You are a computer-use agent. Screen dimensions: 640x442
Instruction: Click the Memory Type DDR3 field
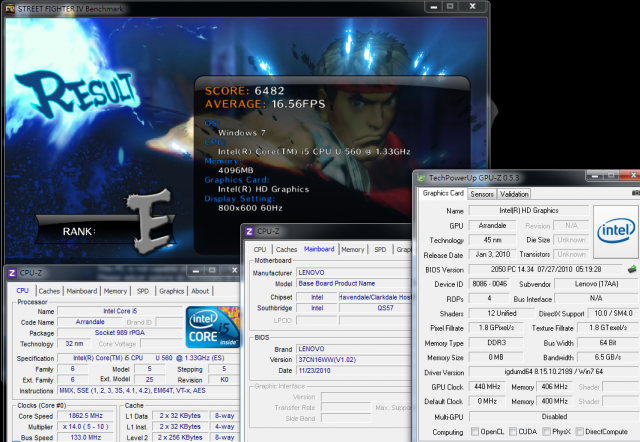[496, 343]
